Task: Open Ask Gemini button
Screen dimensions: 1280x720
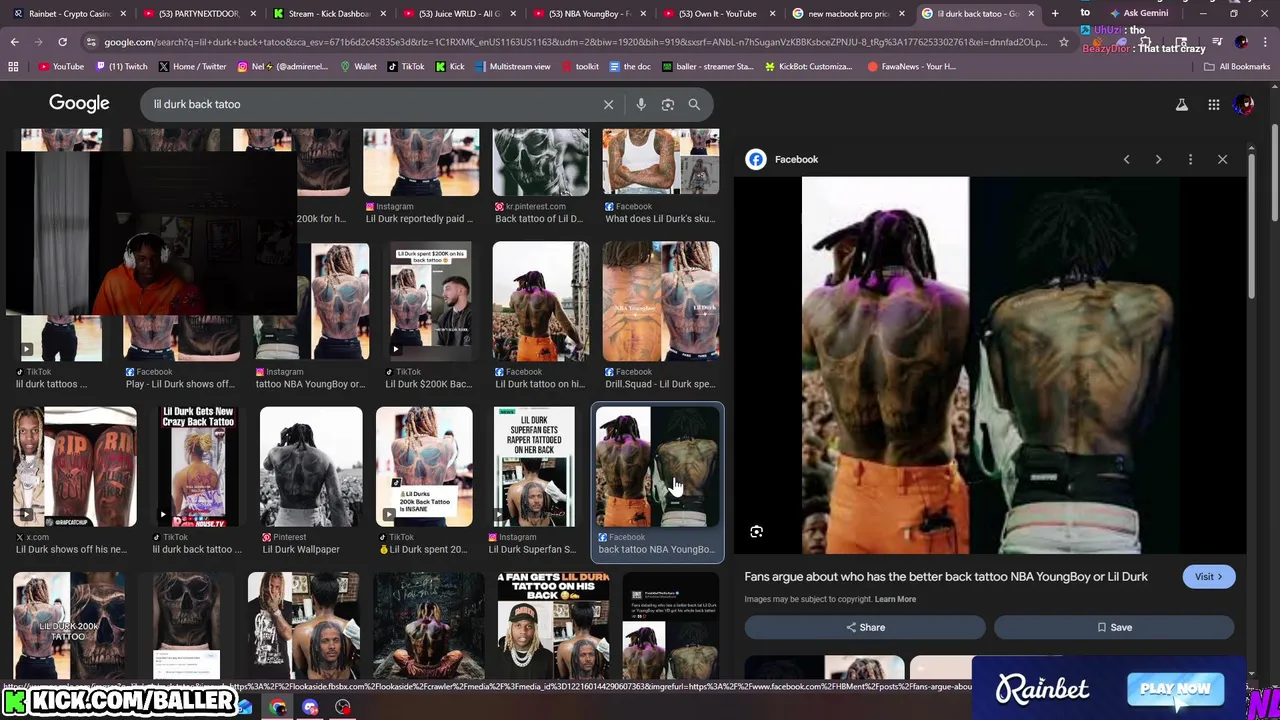Action: [x=1138, y=13]
